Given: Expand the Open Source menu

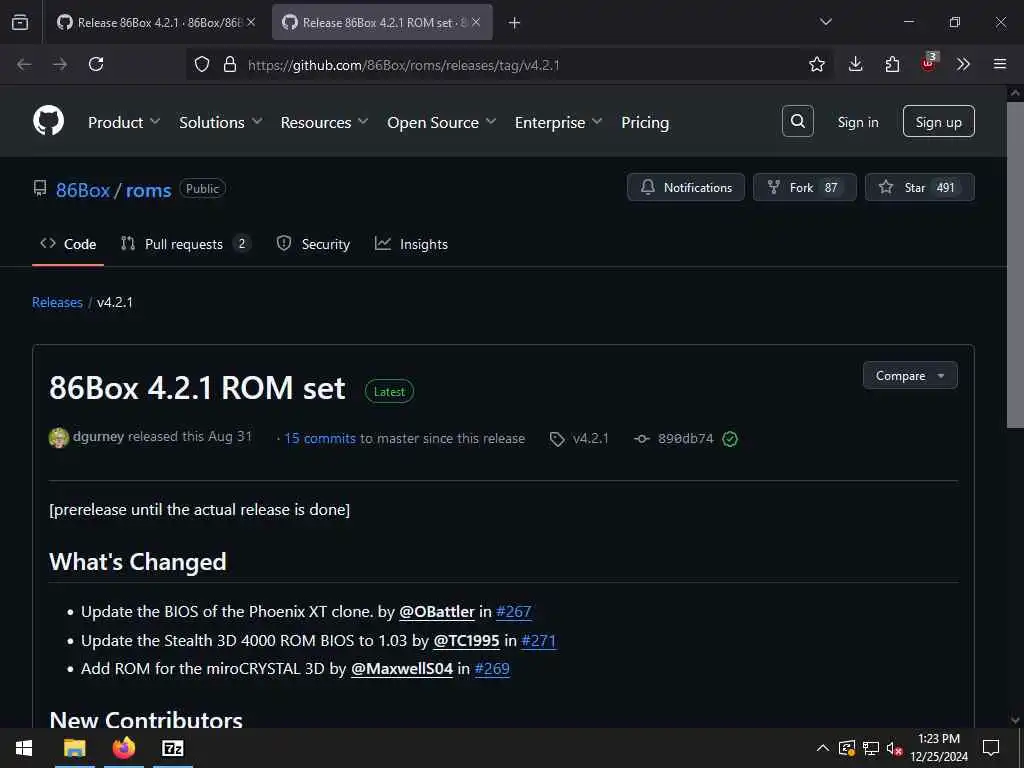Looking at the screenshot, I should pyautogui.click(x=442, y=122).
